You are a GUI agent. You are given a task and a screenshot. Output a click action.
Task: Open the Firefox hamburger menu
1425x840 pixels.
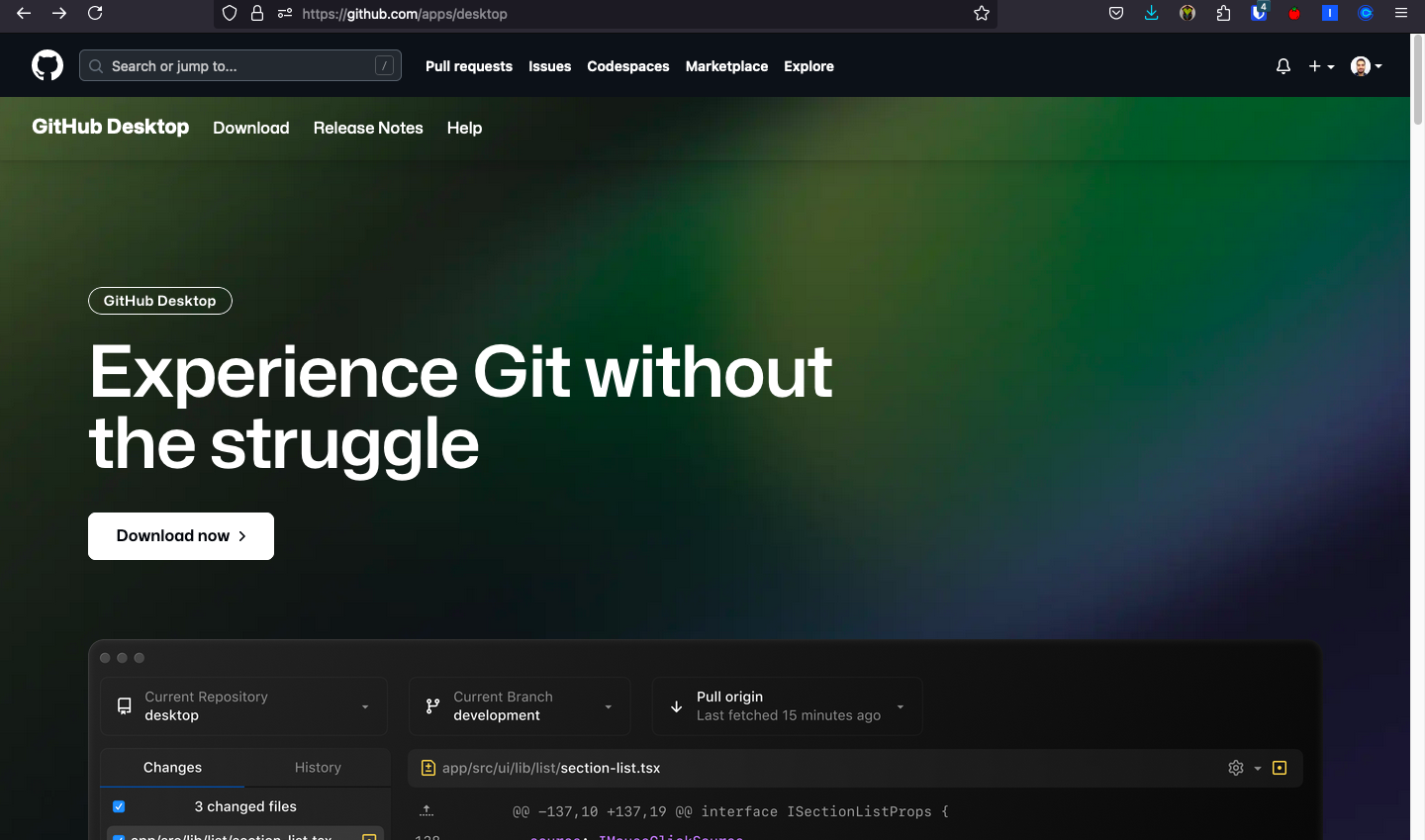(x=1400, y=14)
